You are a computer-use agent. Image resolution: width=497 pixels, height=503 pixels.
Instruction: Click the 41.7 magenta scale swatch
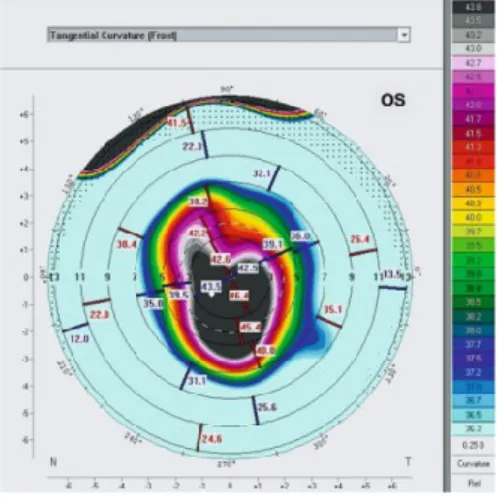[473, 119]
